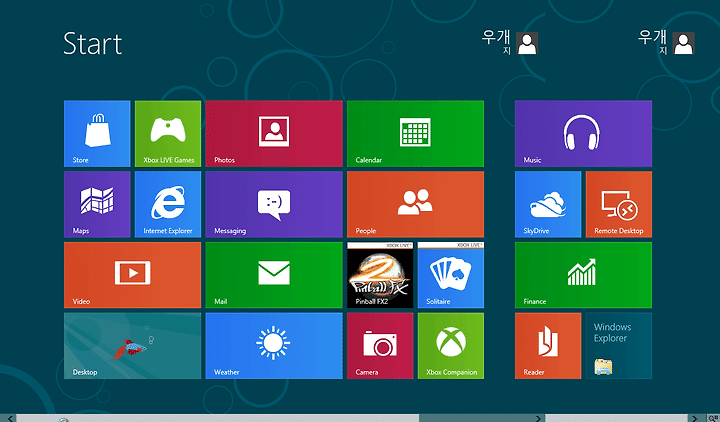720x422 pixels.
Task: Launch the Music tile
Action: 583,134
